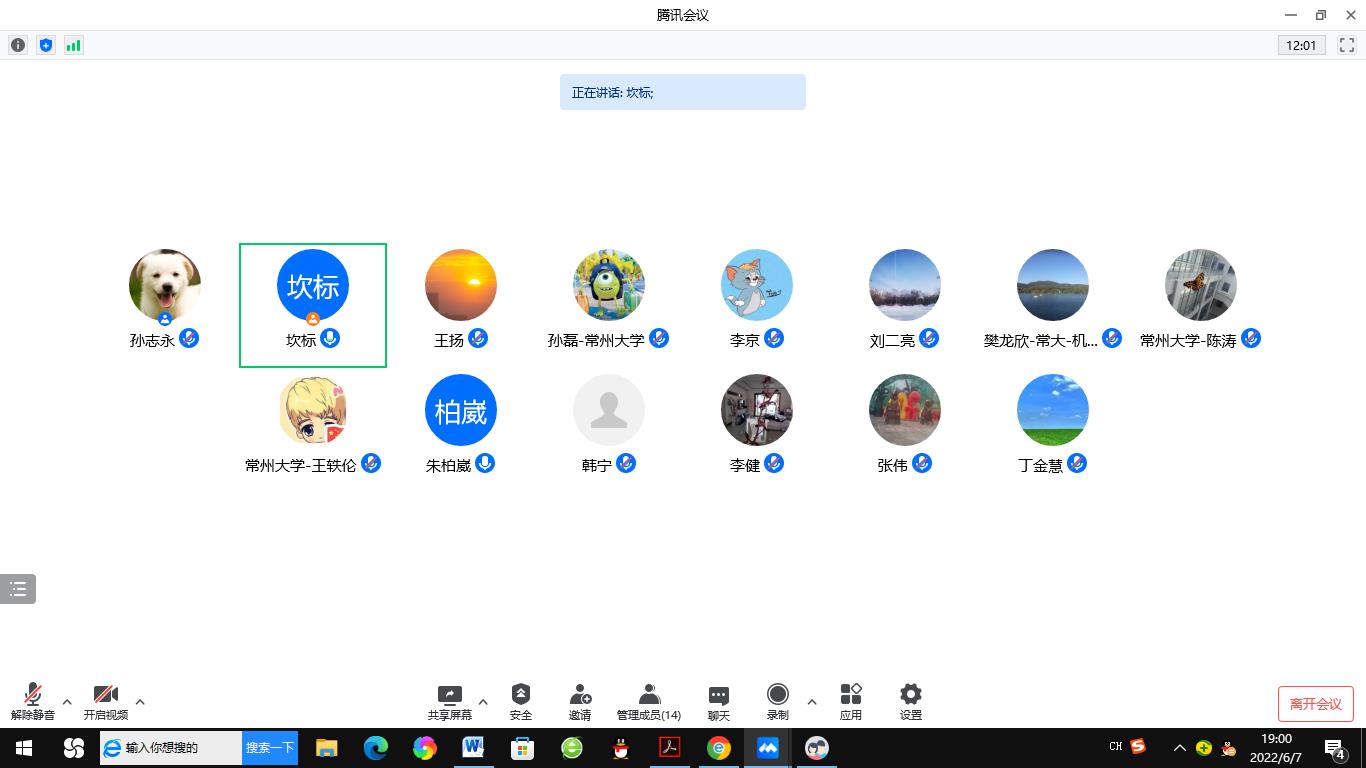Click the name label 常州大学-陈涛
Screen dimensions: 1366x768
click(x=1188, y=340)
